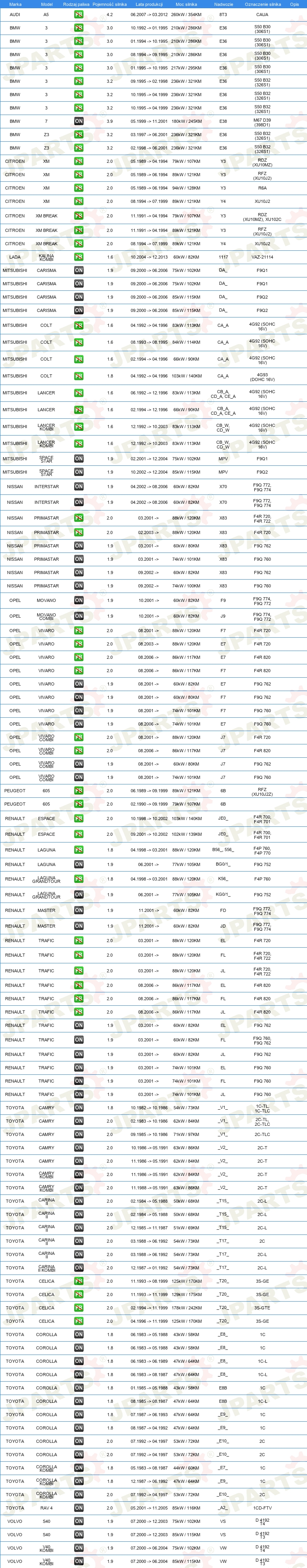Select the 'RAV 4' model cell
This screenshot has height=1568, width=307.
46,1508
